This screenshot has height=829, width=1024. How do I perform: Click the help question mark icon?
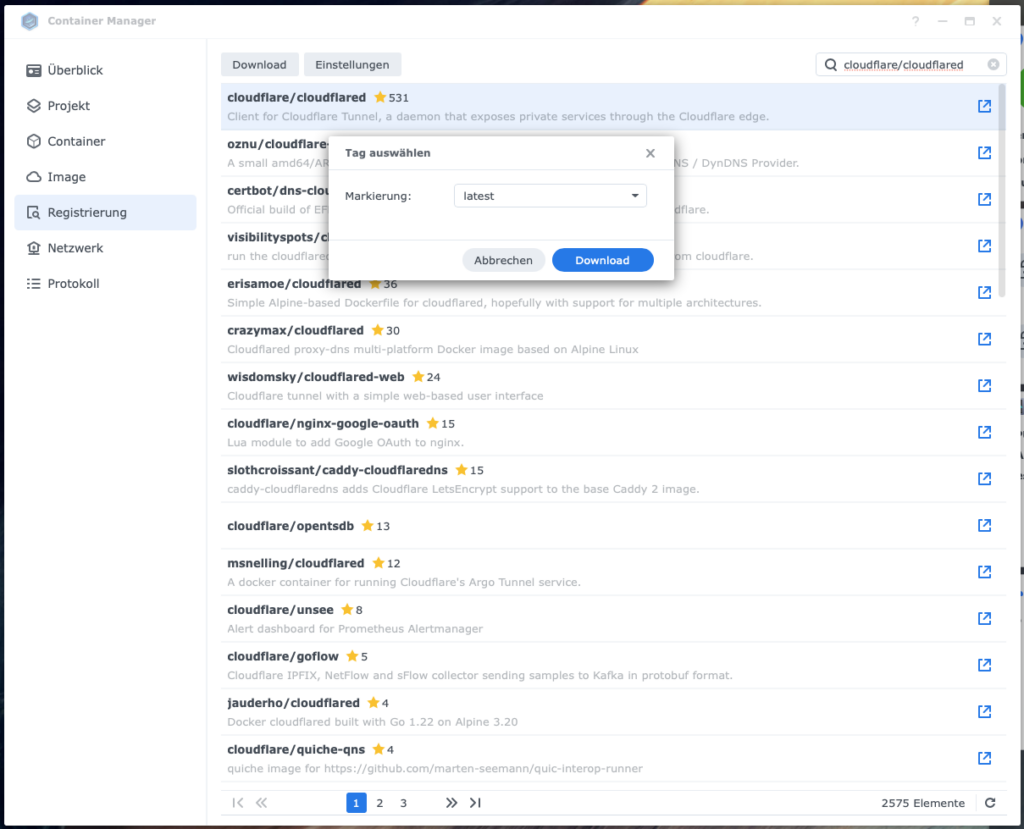tap(915, 21)
